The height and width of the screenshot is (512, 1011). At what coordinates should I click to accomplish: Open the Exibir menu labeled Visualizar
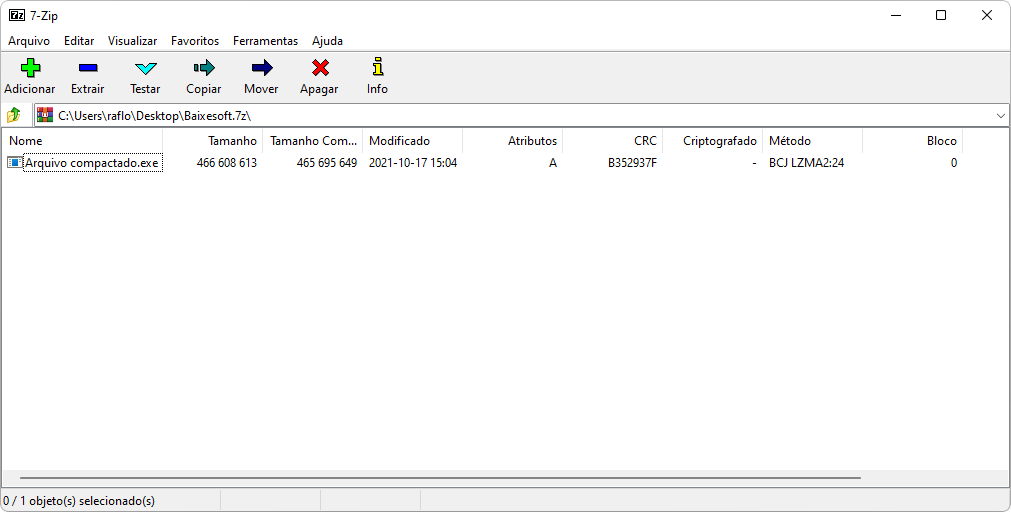coord(132,41)
